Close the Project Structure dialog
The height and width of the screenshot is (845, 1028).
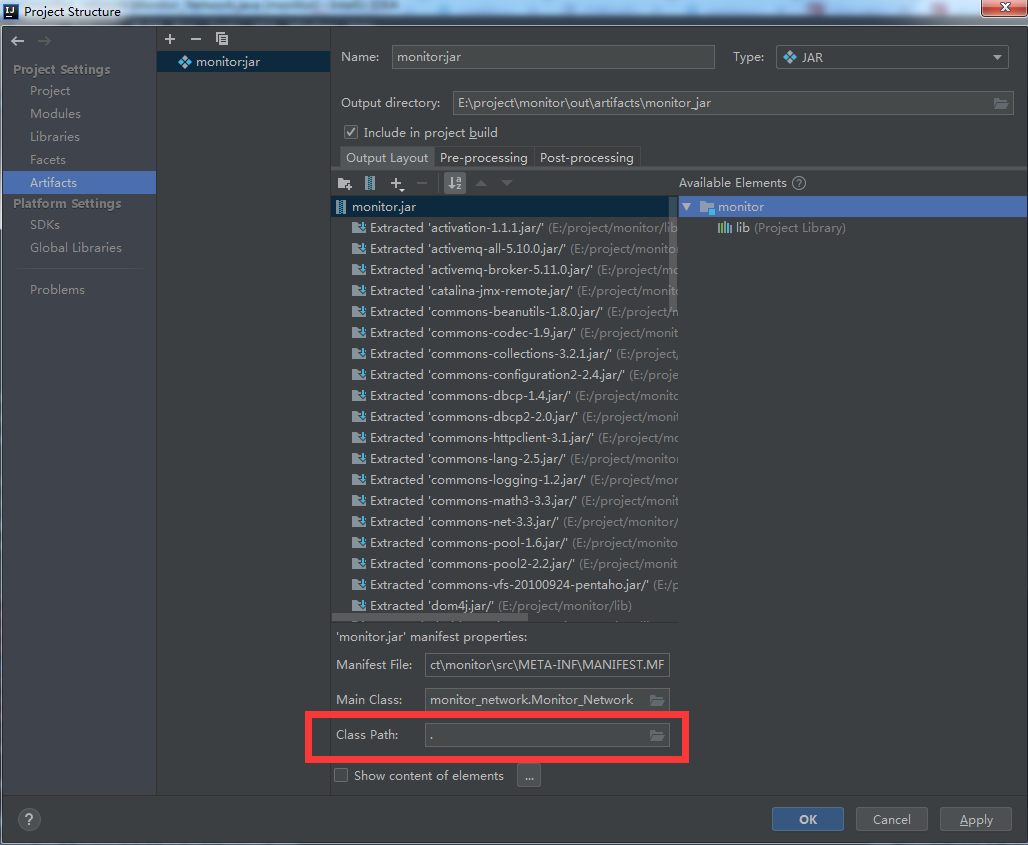1004,7
